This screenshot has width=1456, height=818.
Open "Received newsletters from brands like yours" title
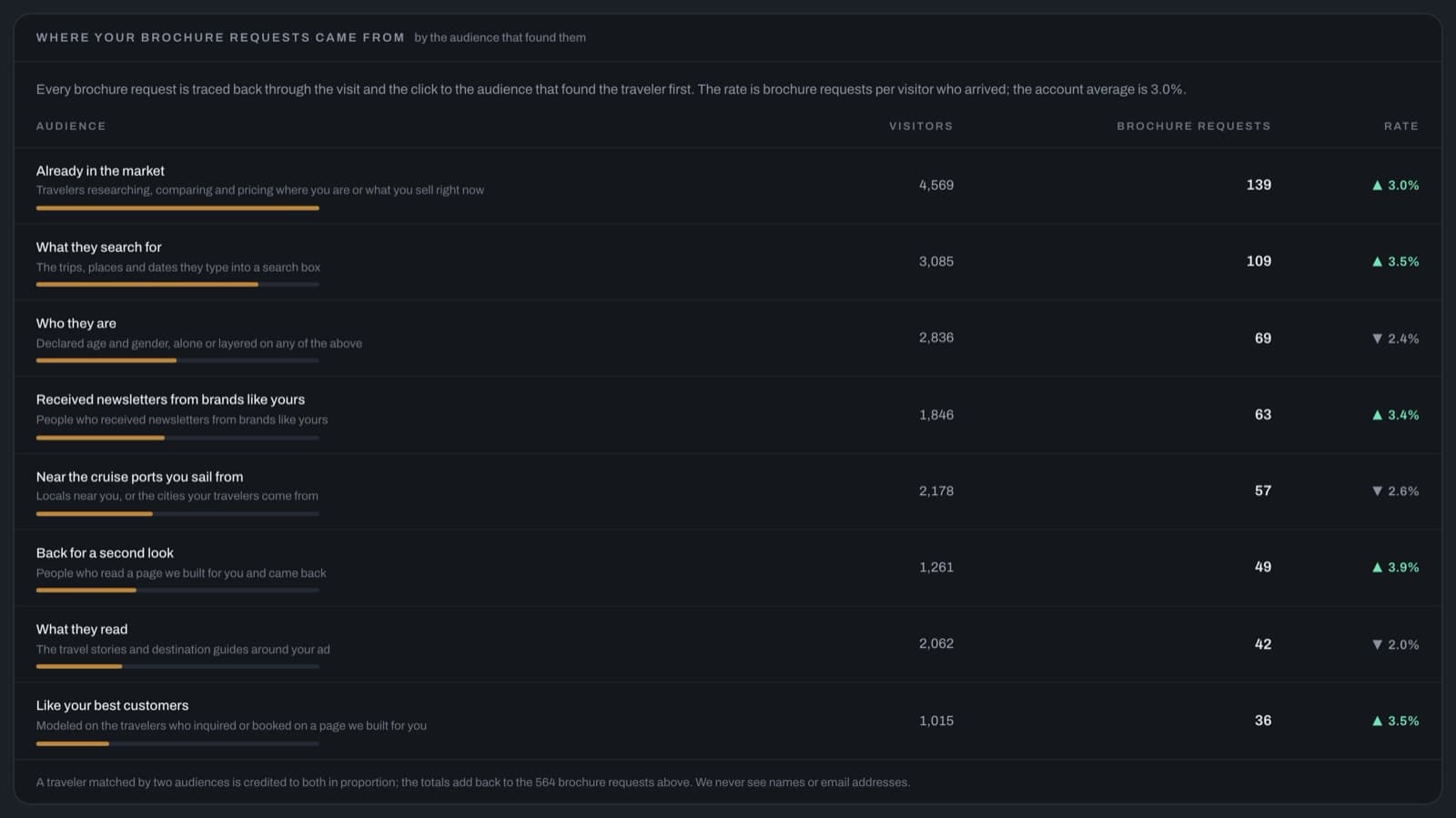[170, 399]
